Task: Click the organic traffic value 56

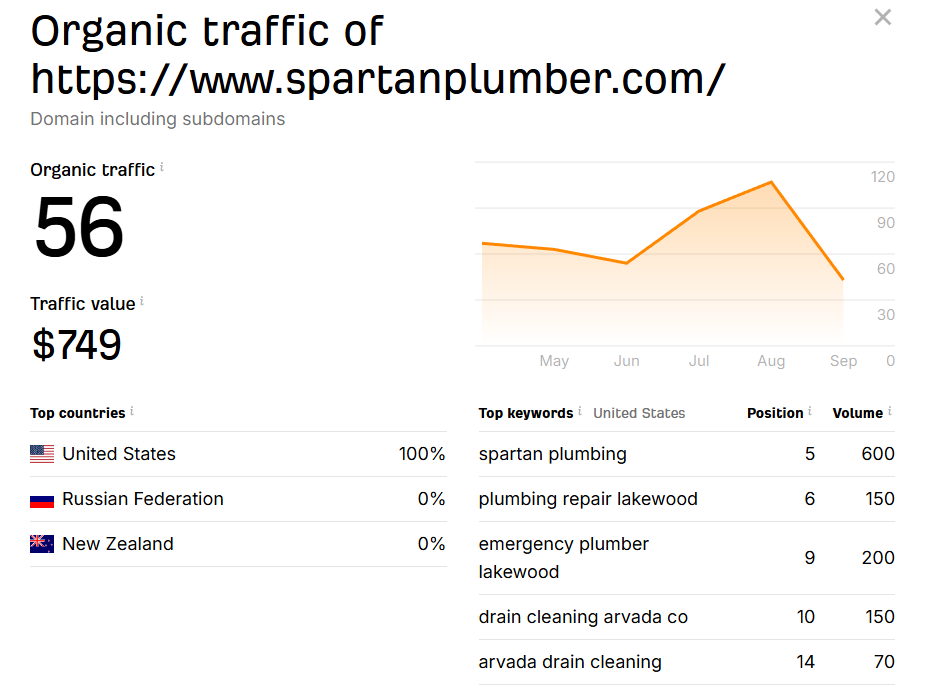Action: (79, 229)
